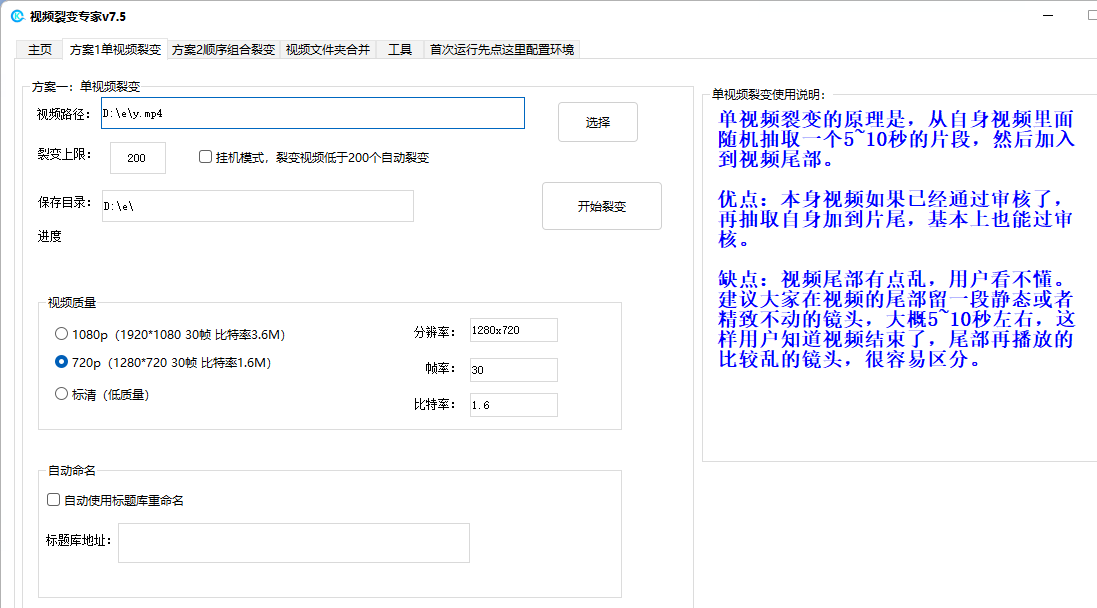Switch to 方案1单视频裂变 tab
1097x608 pixels.
(115, 49)
